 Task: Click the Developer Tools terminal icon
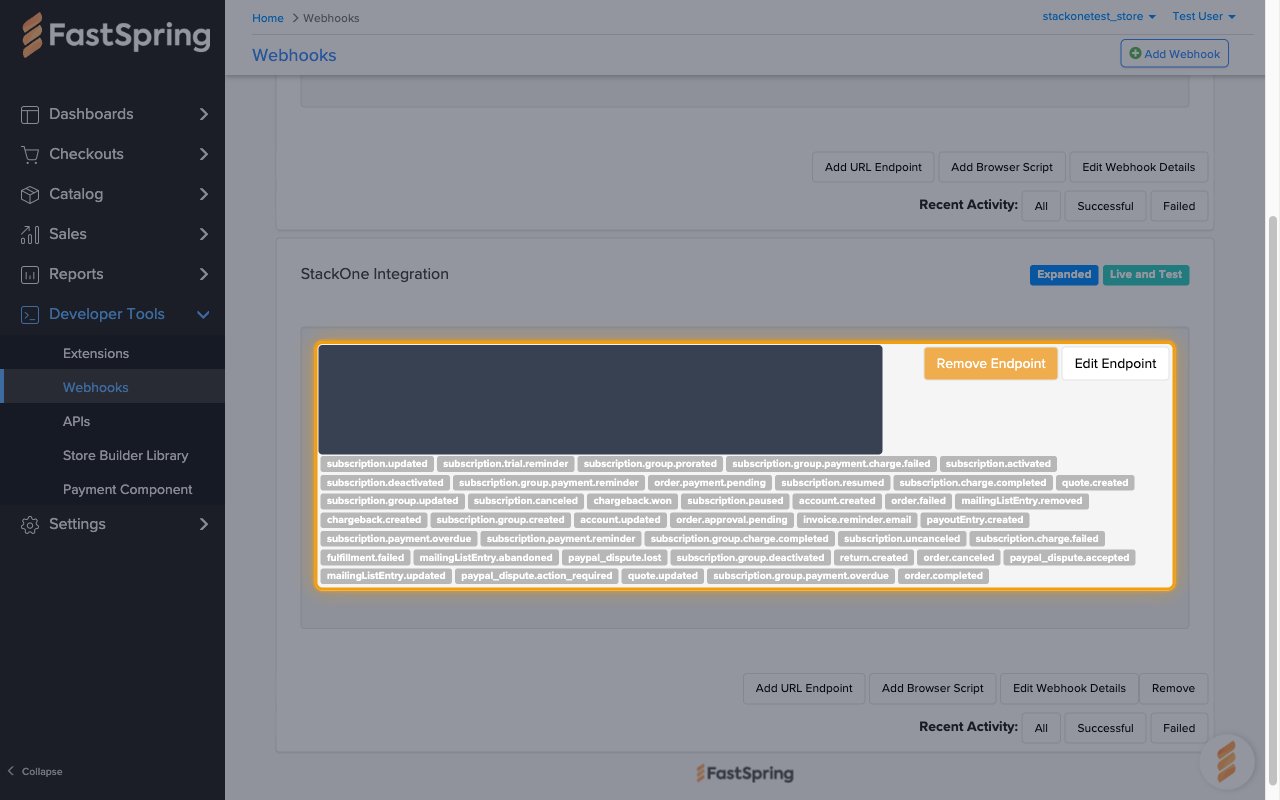click(30, 314)
